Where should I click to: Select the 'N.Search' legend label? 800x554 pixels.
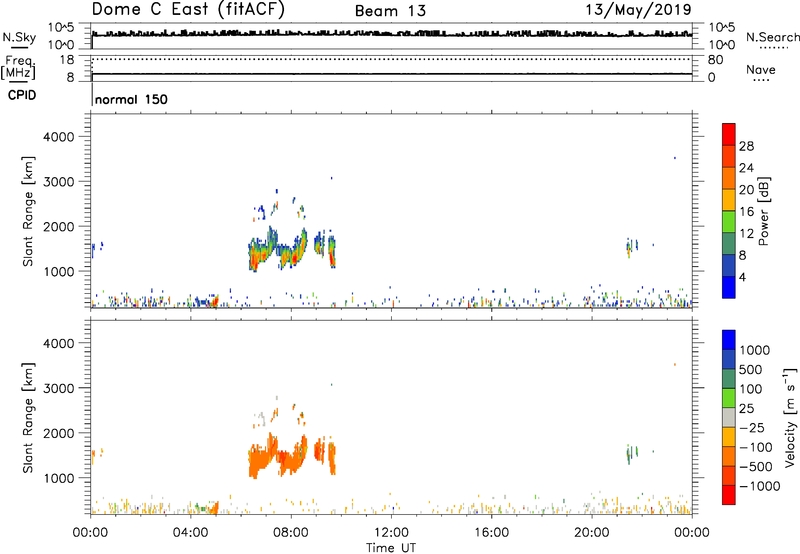coord(772,37)
